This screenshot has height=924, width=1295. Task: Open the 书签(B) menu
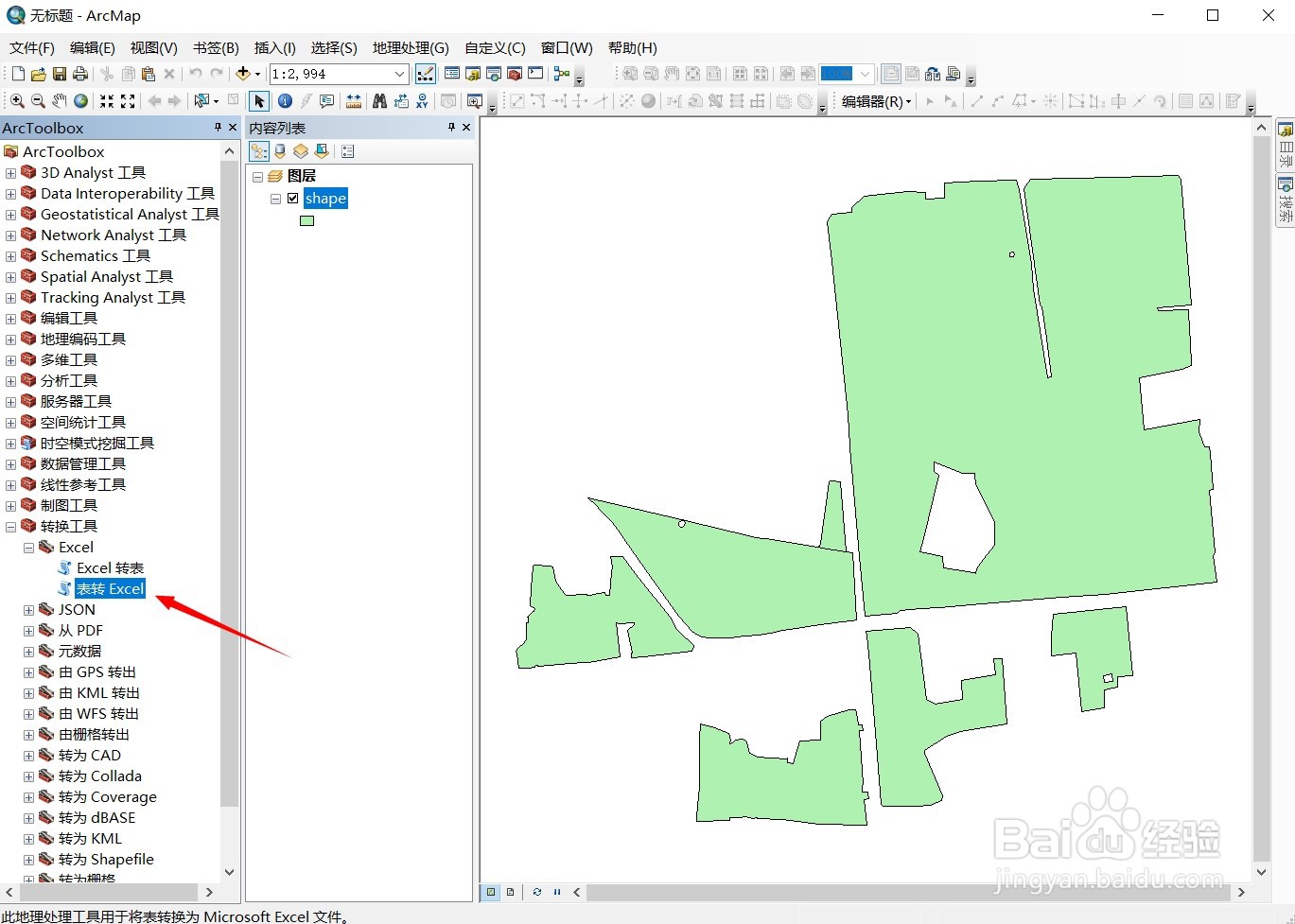click(x=216, y=48)
